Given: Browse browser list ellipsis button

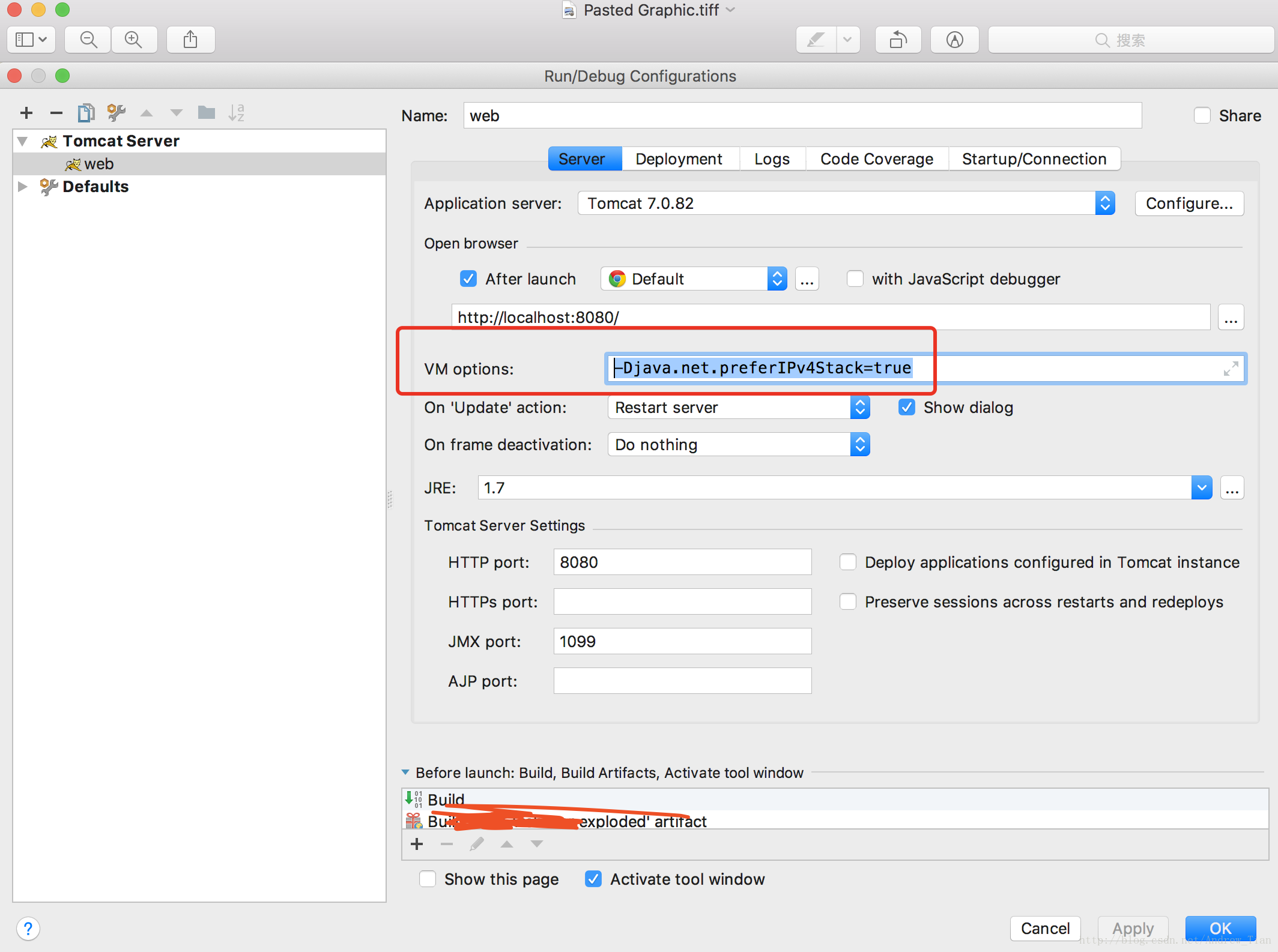Looking at the screenshot, I should [x=807, y=279].
